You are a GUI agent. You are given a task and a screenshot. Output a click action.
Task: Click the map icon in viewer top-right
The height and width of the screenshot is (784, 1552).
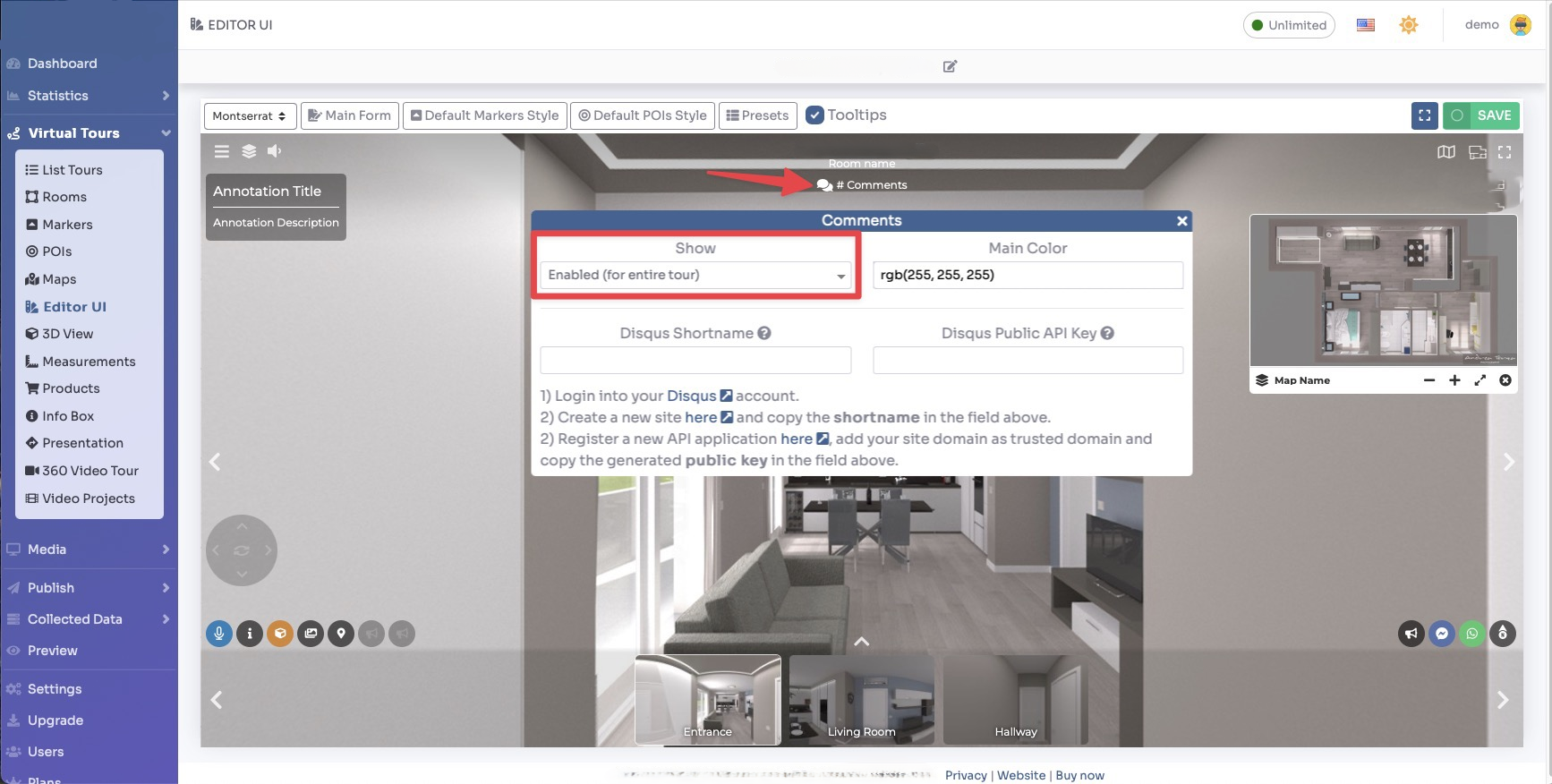[x=1446, y=152]
